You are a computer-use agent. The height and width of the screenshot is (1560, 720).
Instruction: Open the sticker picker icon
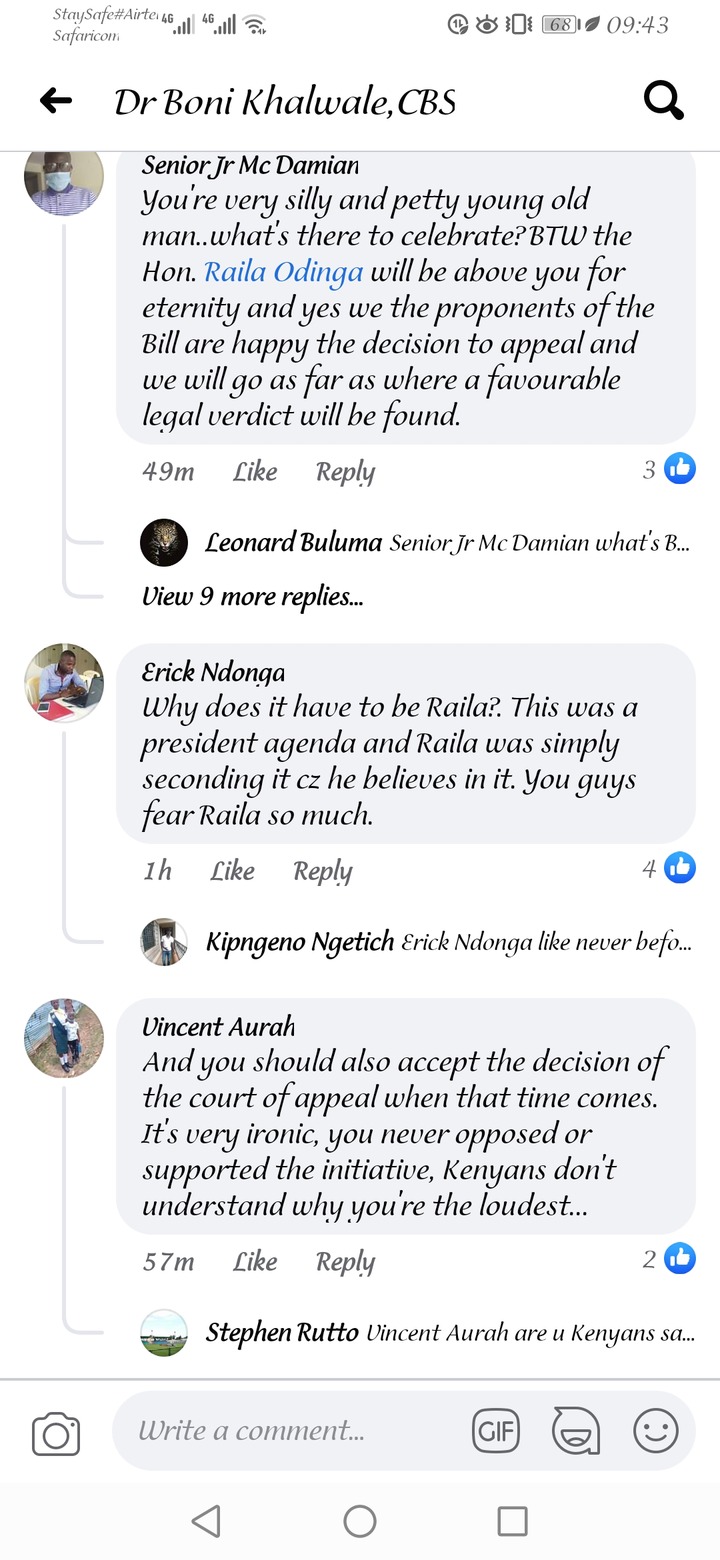tap(576, 1431)
